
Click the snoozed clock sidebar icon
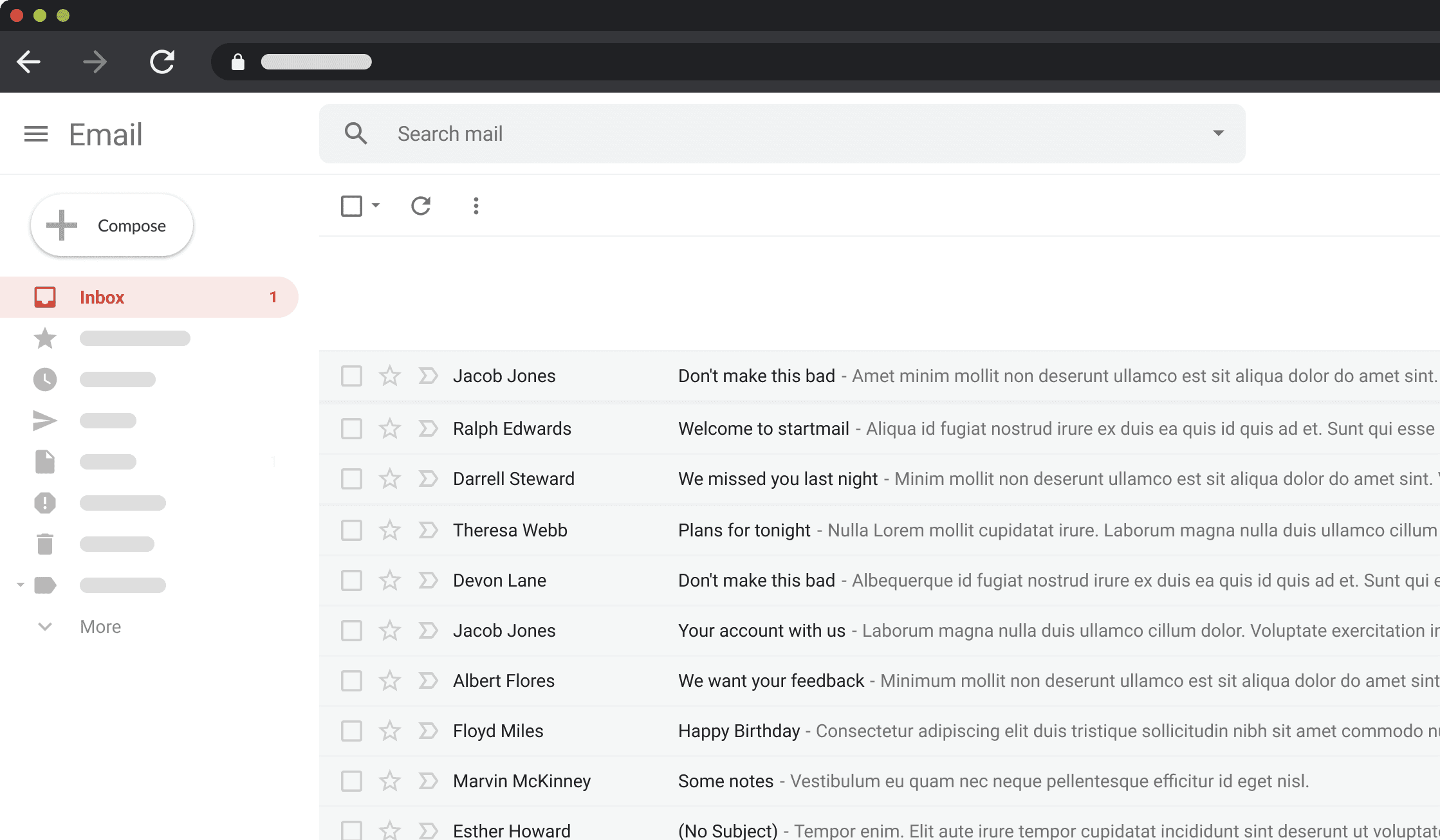(45, 379)
